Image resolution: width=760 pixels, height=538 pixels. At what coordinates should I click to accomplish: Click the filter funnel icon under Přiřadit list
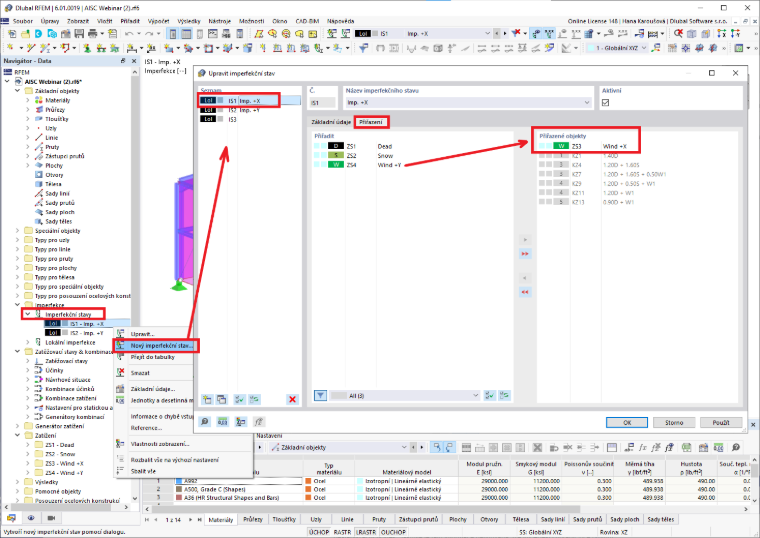320,396
